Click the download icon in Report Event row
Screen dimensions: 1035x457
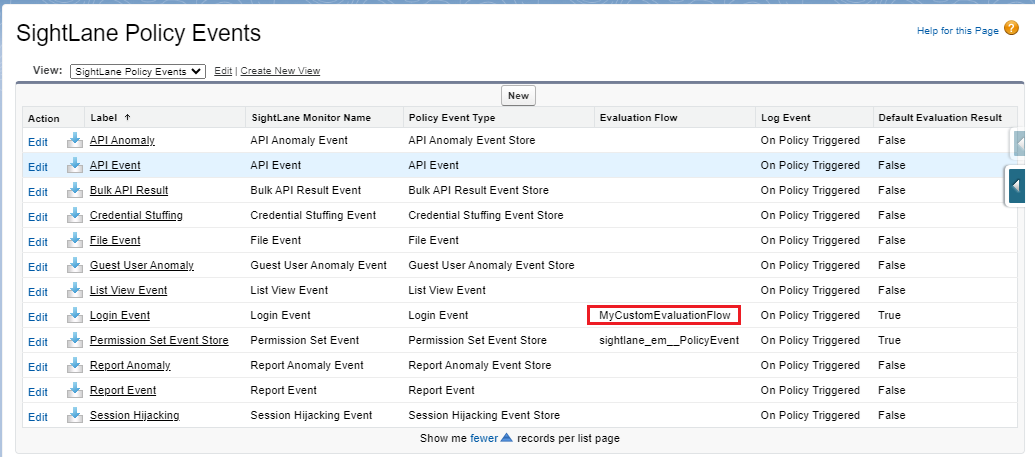75,390
